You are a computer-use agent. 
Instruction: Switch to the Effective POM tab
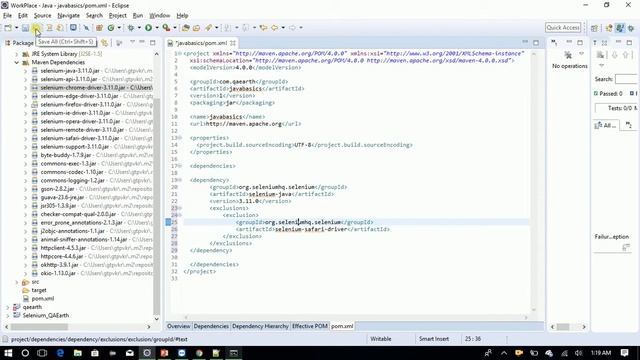[x=310, y=326]
